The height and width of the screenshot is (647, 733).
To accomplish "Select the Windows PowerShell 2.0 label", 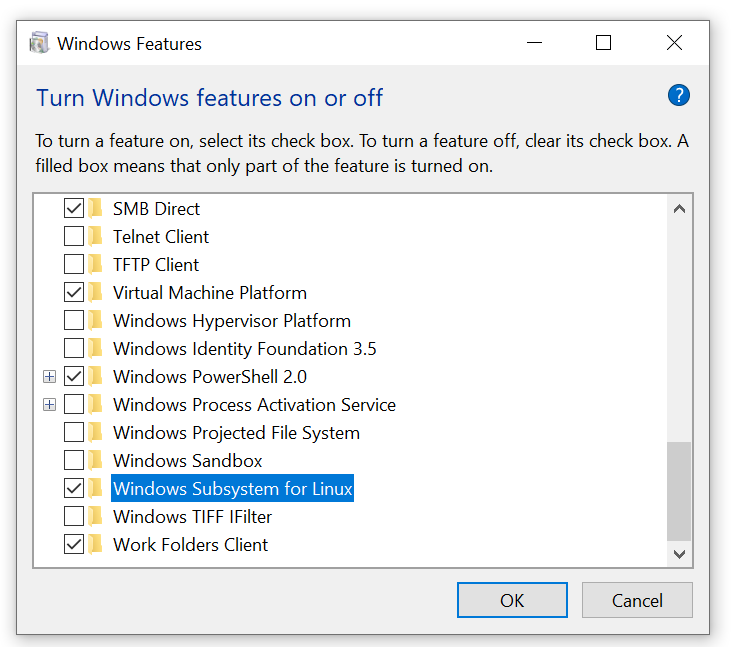I will pos(210,377).
